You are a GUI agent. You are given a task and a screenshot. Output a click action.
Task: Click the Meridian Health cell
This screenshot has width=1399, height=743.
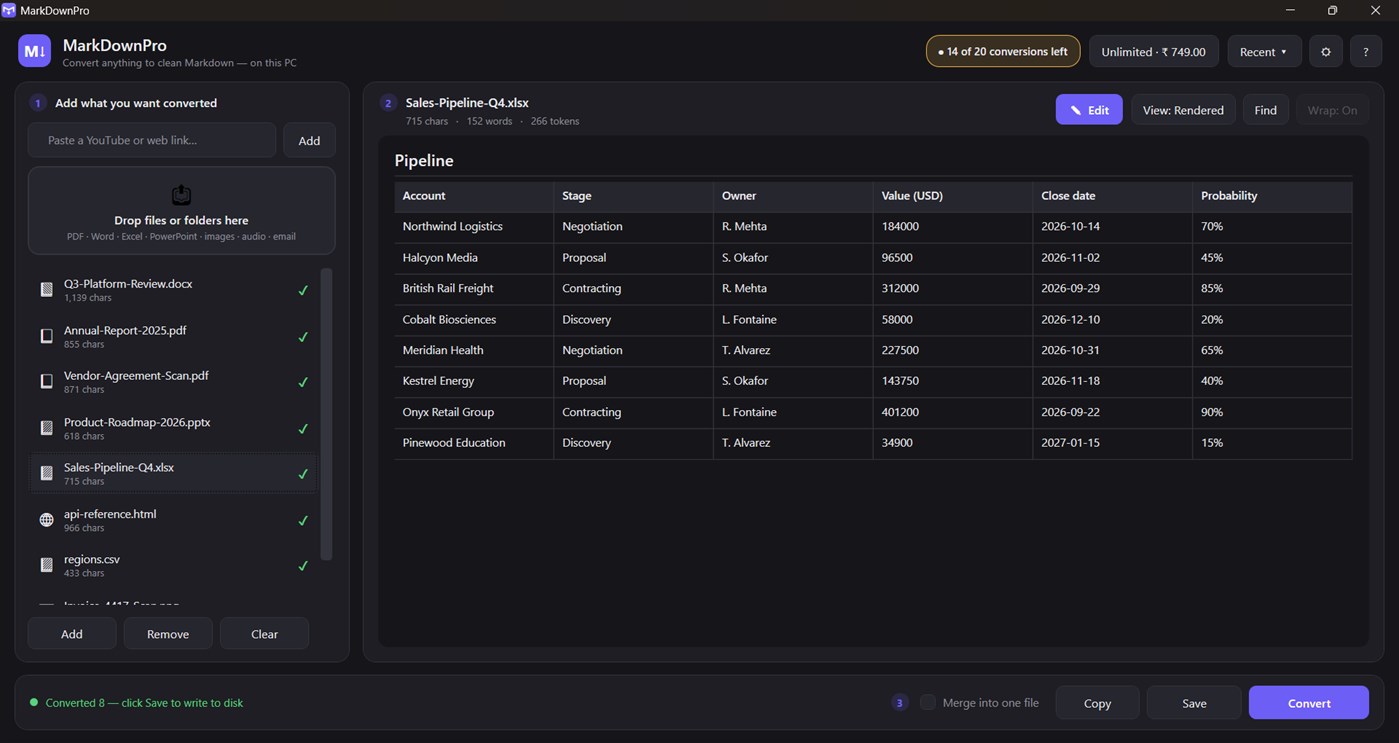coord(474,351)
